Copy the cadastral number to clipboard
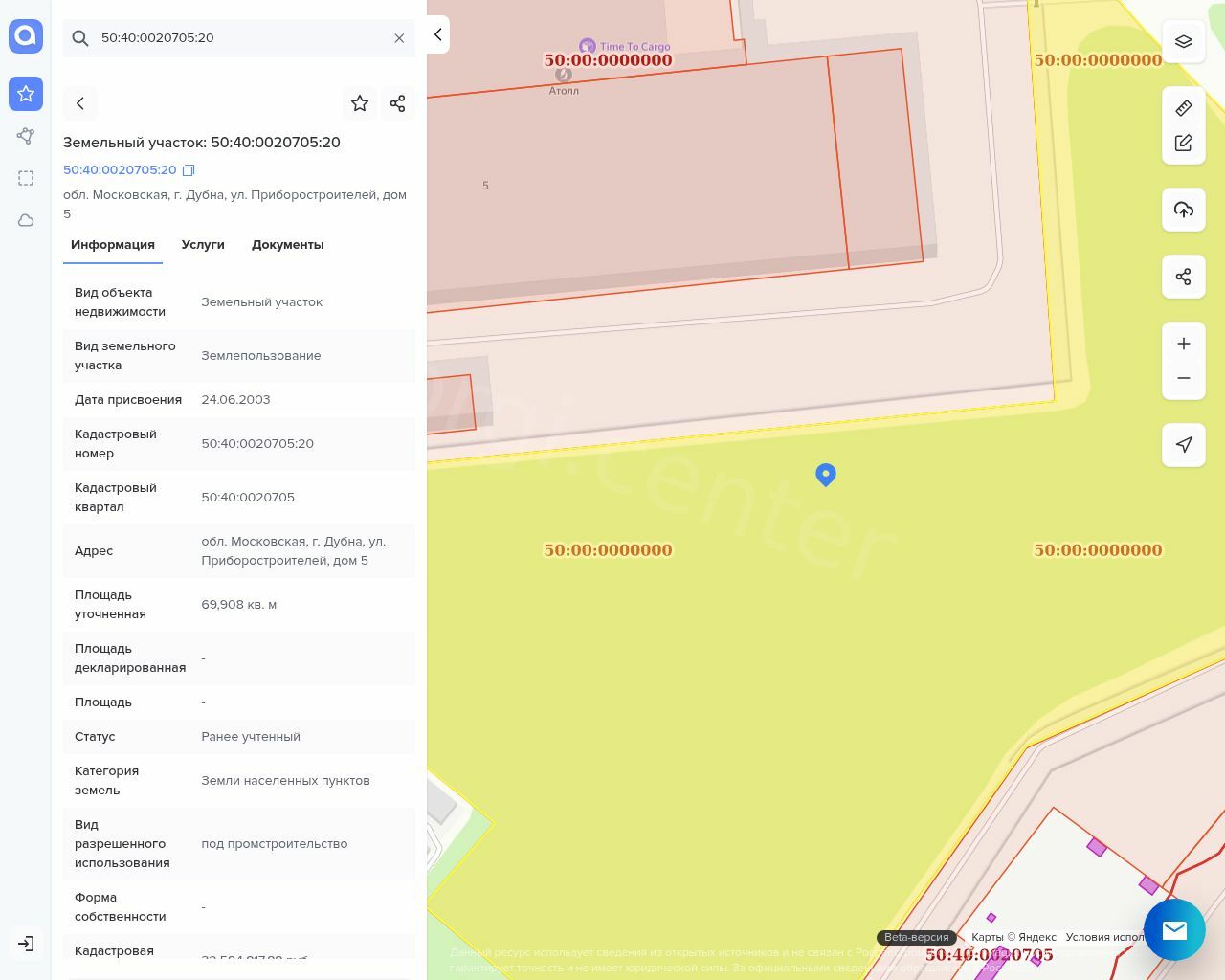The image size is (1225, 980). (x=189, y=170)
